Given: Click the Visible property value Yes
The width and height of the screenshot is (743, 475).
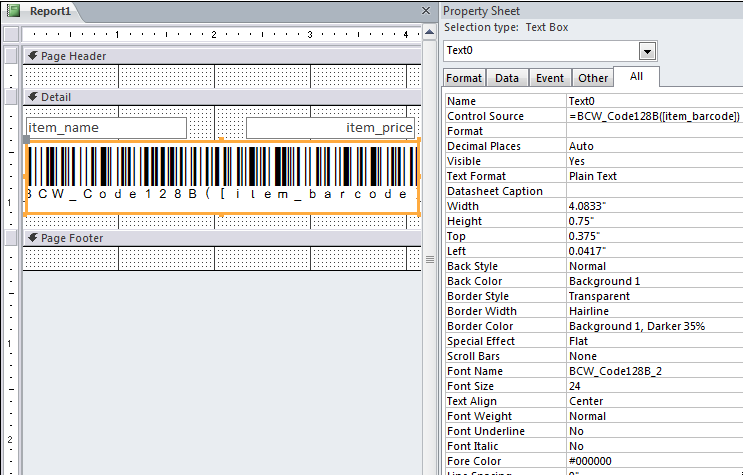Looking at the screenshot, I should pyautogui.click(x=655, y=161).
